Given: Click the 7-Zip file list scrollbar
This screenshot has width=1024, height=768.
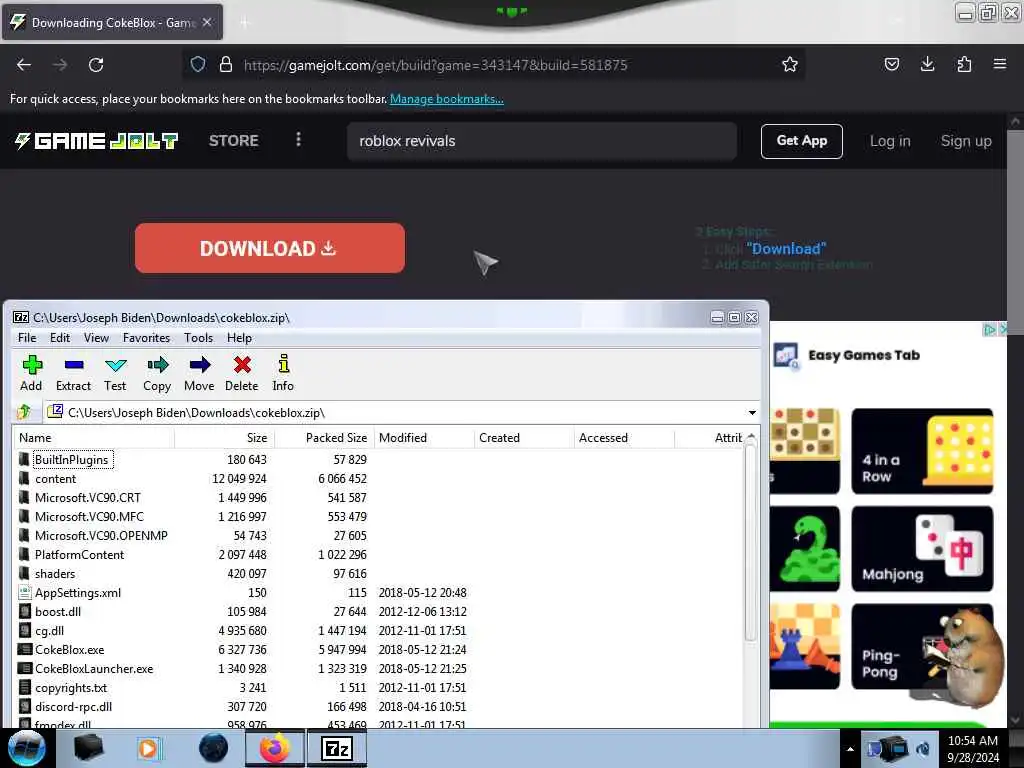Looking at the screenshot, I should 750,542.
